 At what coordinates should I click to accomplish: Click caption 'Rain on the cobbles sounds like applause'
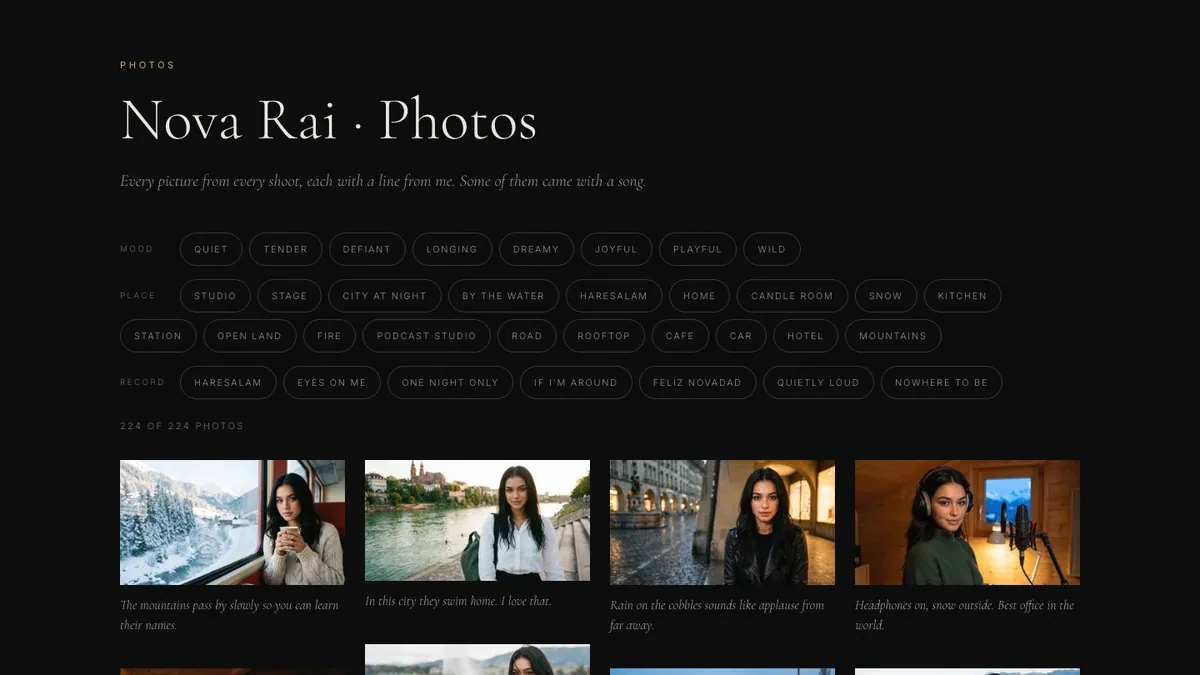pos(717,615)
